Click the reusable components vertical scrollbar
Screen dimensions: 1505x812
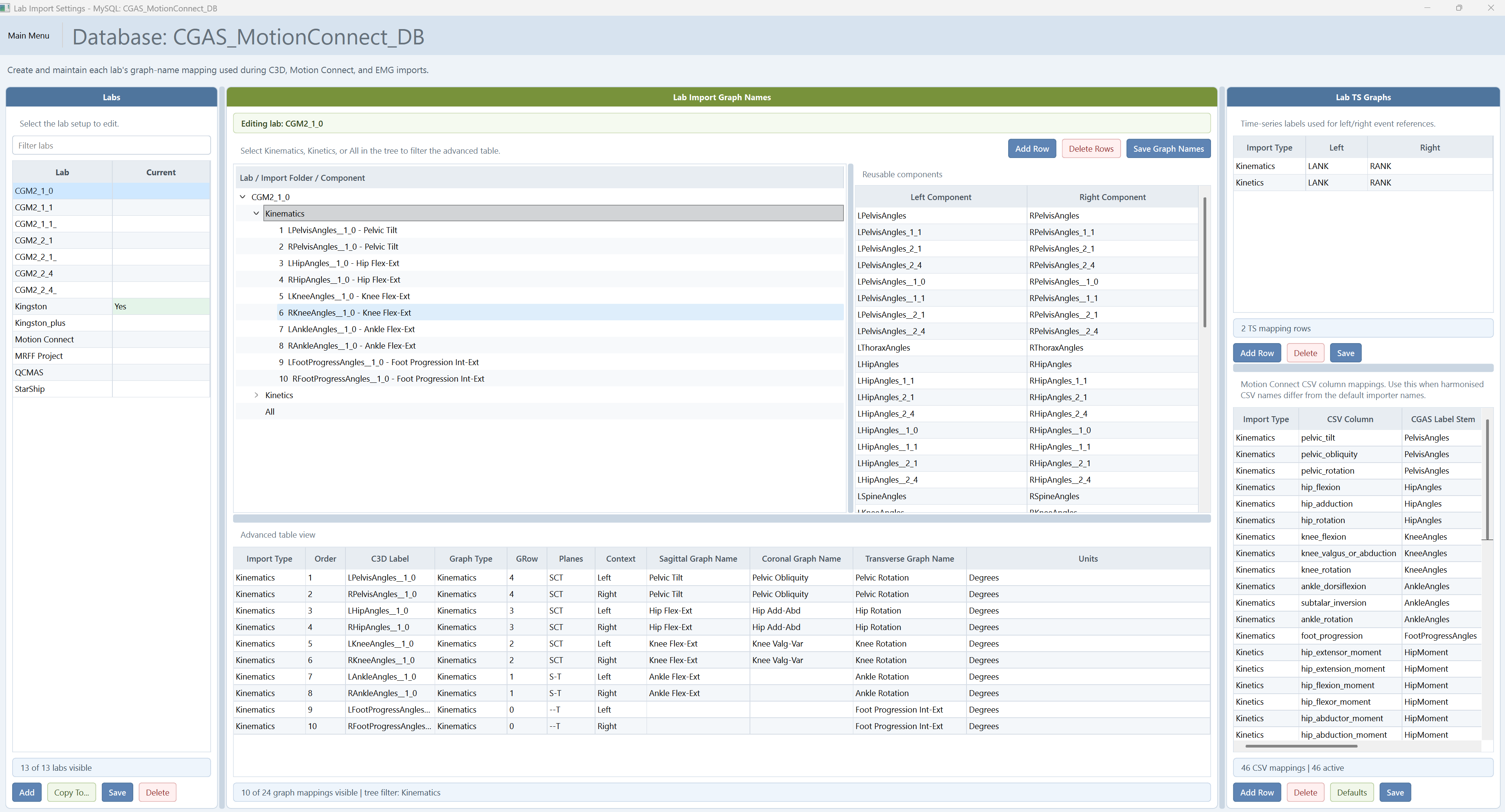(1205, 262)
